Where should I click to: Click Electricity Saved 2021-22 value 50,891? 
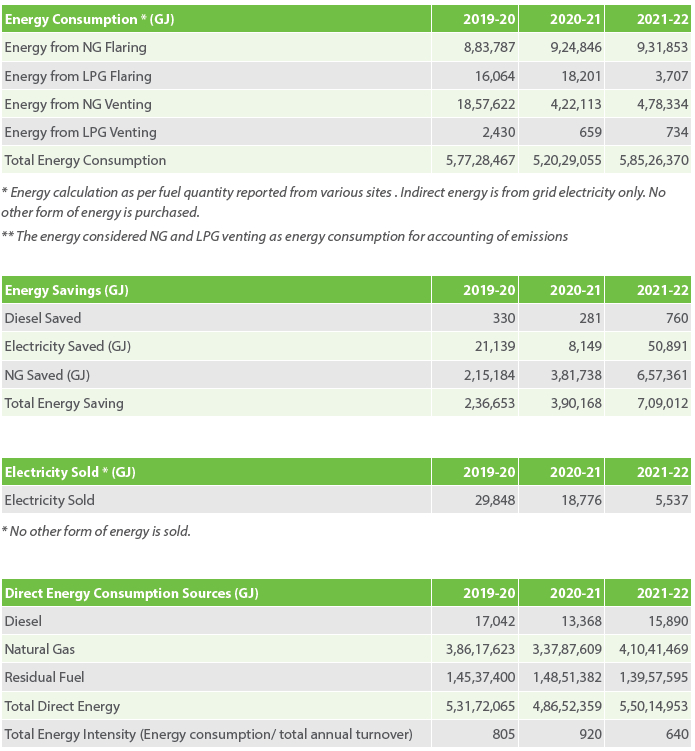point(668,346)
